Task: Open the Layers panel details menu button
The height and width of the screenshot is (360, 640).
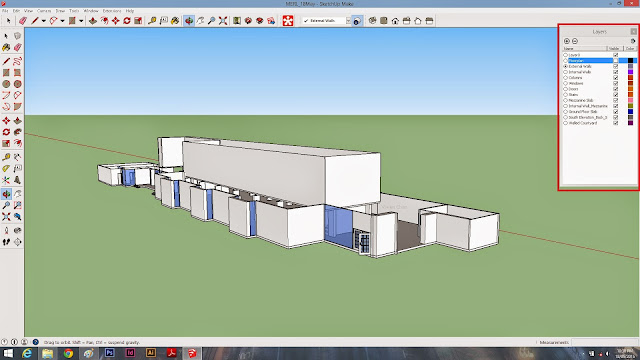Action: 633,41
